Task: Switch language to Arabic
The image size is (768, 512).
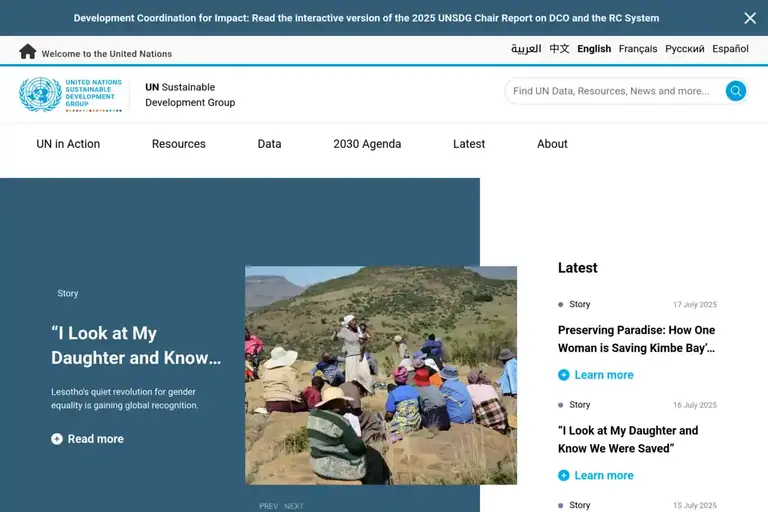Action: (x=526, y=49)
